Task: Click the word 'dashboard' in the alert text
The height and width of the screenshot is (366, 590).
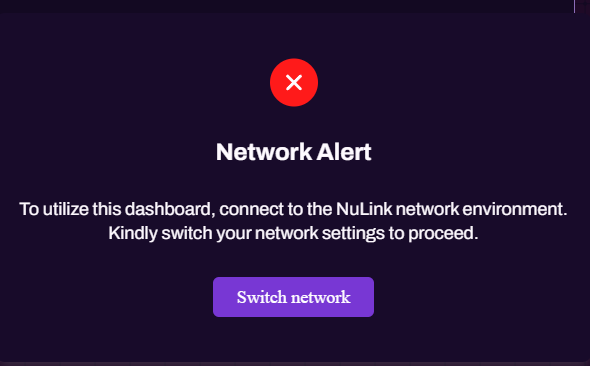Action: point(170,209)
